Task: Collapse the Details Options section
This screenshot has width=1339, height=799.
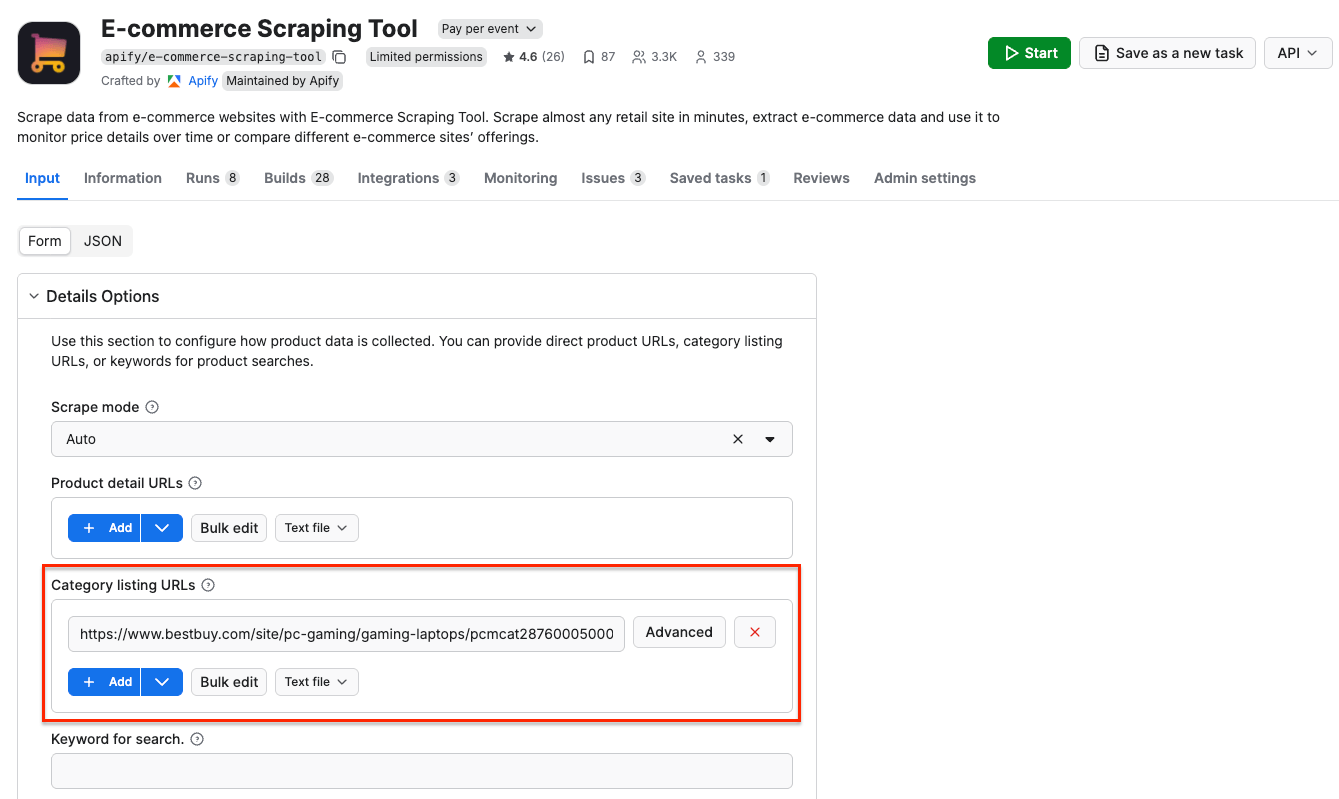Action: [x=33, y=296]
